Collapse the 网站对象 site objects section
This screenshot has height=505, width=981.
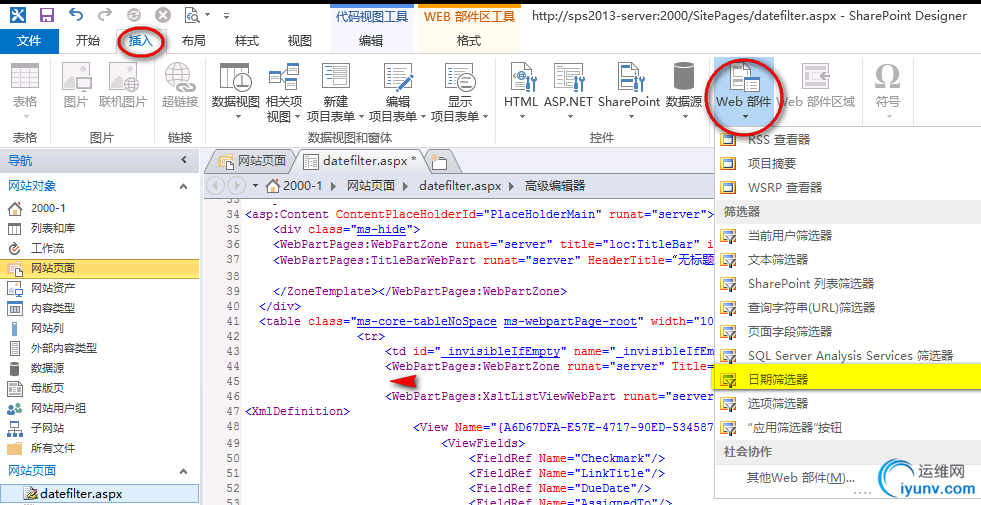(x=183, y=186)
